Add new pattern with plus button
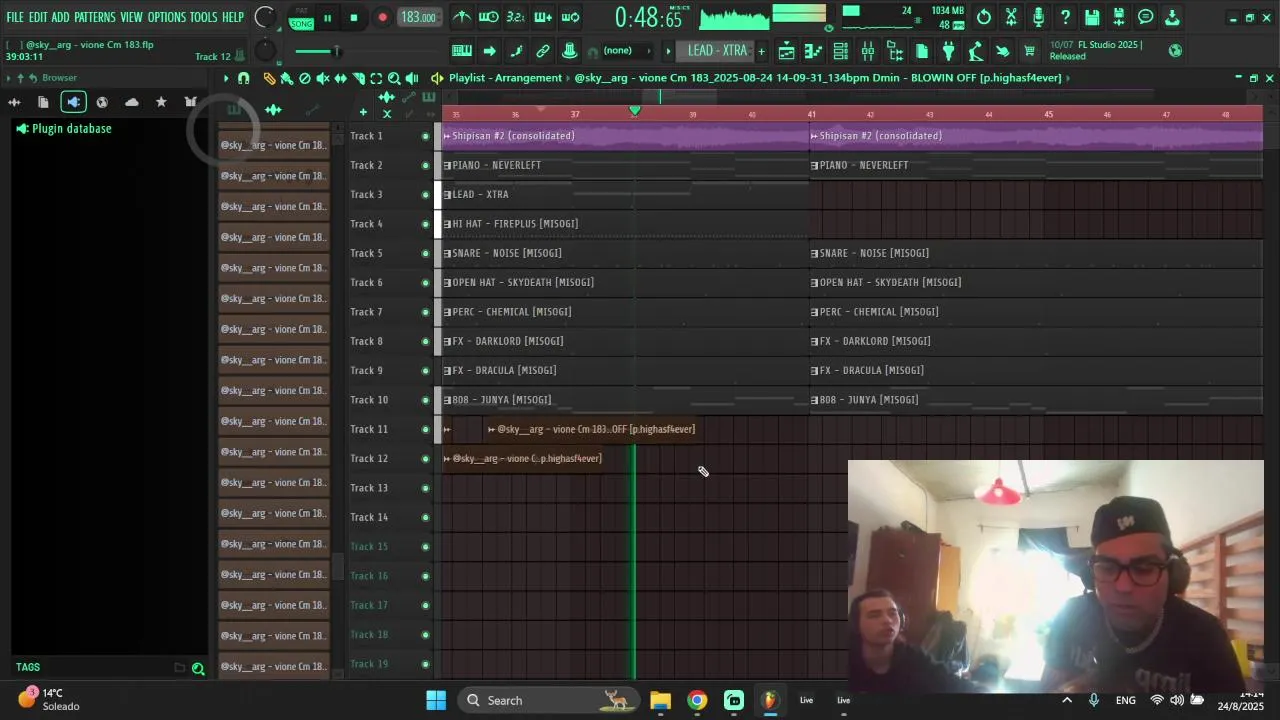This screenshot has width=1280, height=720. [x=761, y=51]
